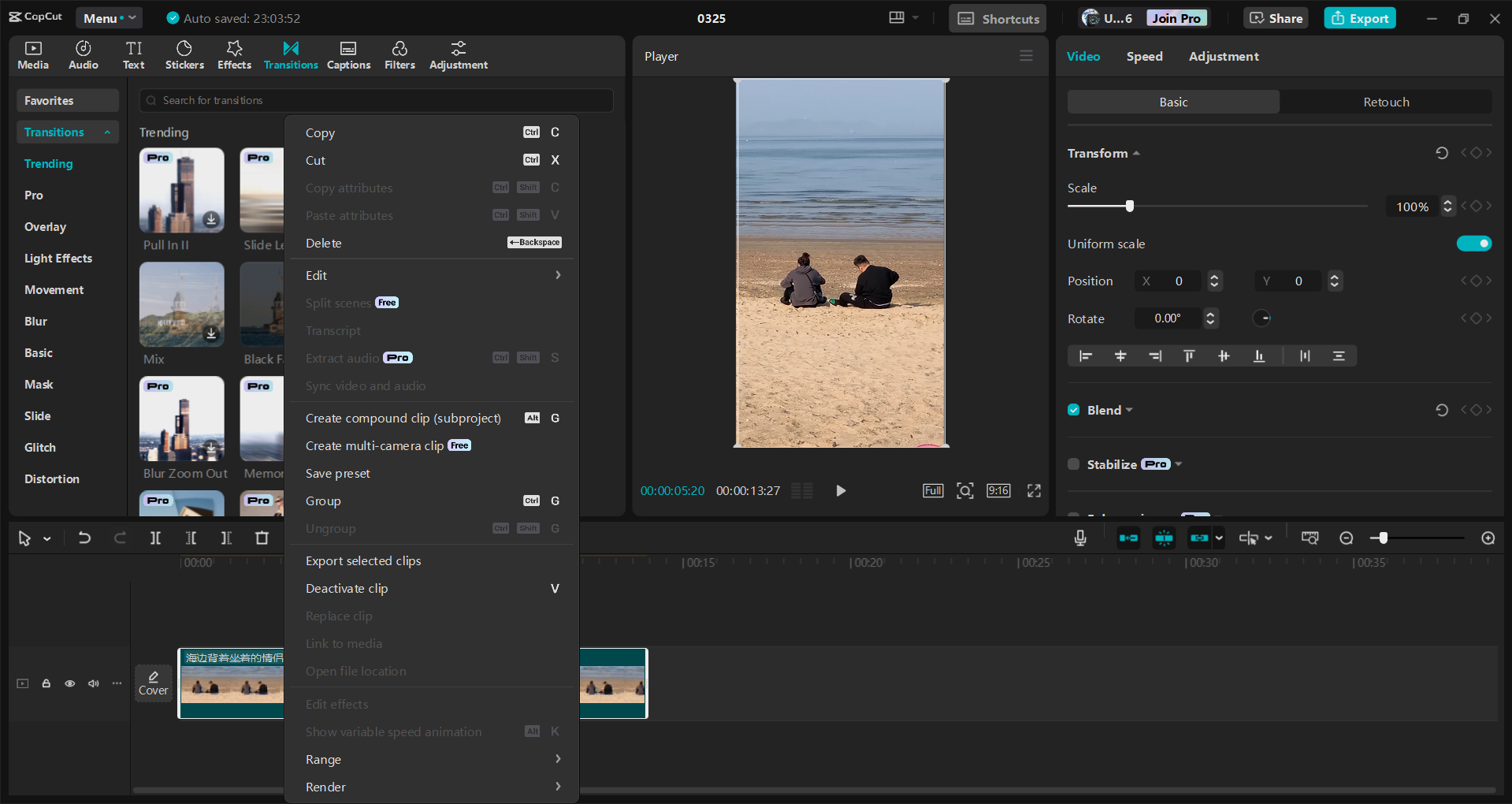1512x804 pixels.
Task: Enable the Stabilize checkbox
Action: click(1073, 464)
